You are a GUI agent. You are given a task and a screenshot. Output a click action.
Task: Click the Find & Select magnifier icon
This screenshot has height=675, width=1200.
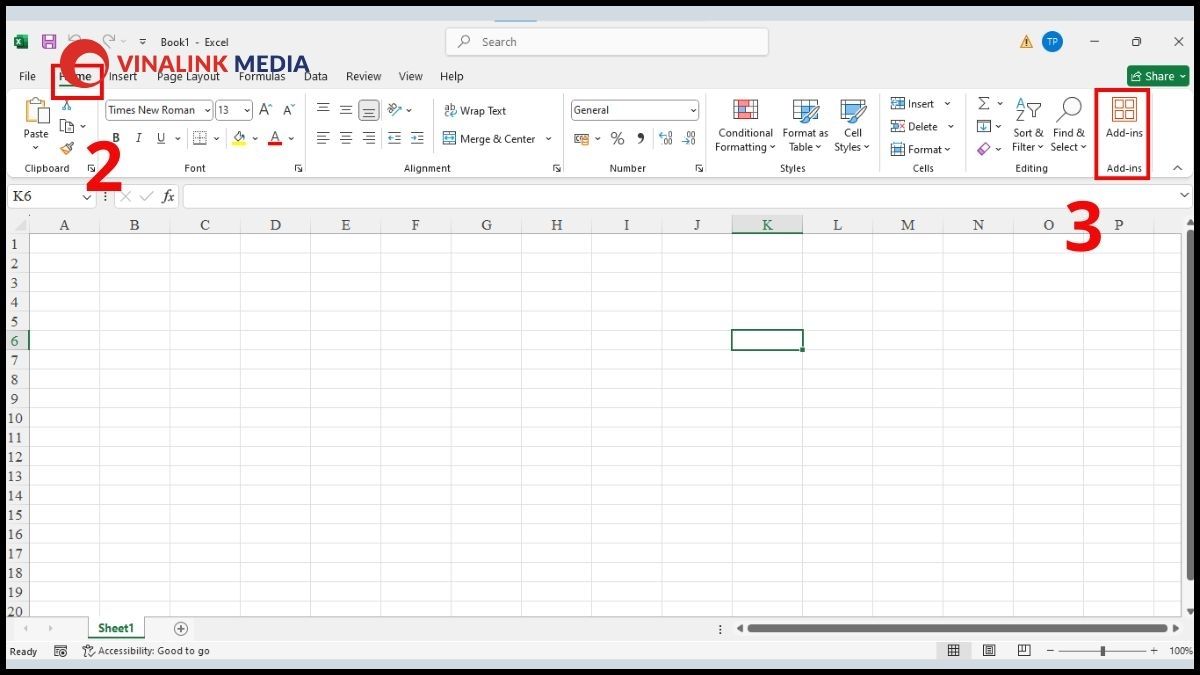[1068, 110]
